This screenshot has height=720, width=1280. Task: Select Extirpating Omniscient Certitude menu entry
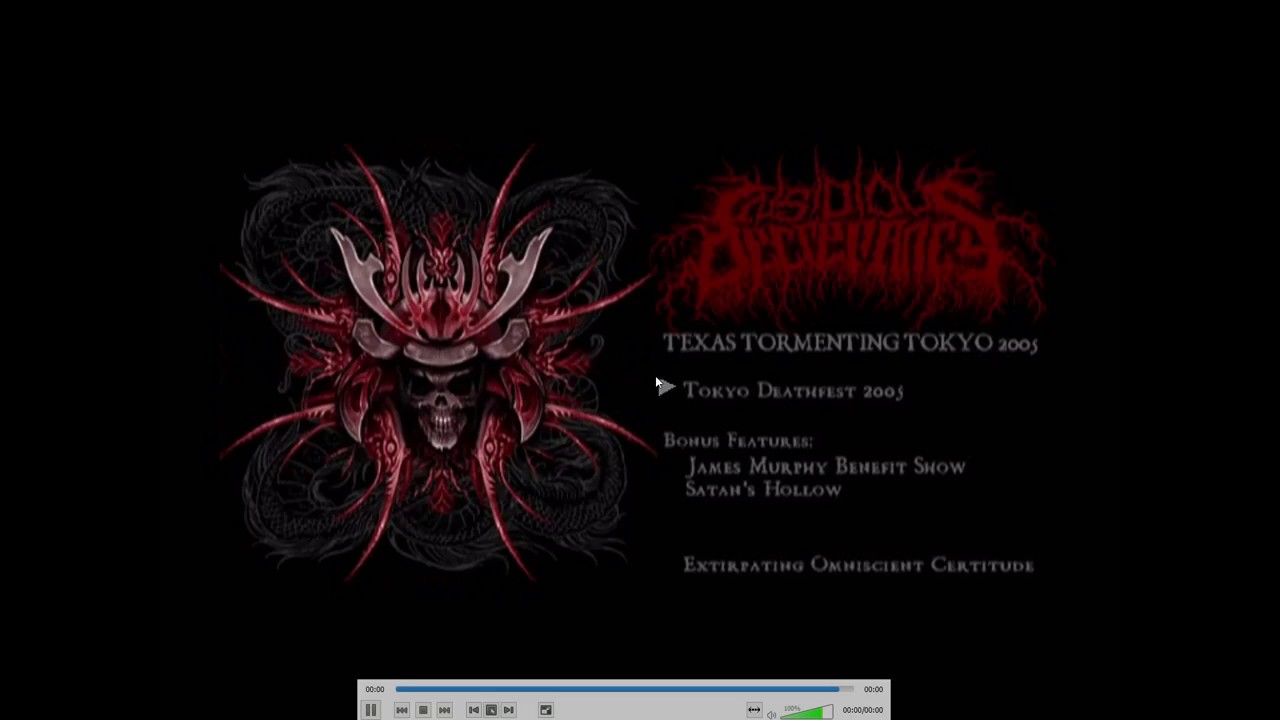pyautogui.click(x=858, y=565)
